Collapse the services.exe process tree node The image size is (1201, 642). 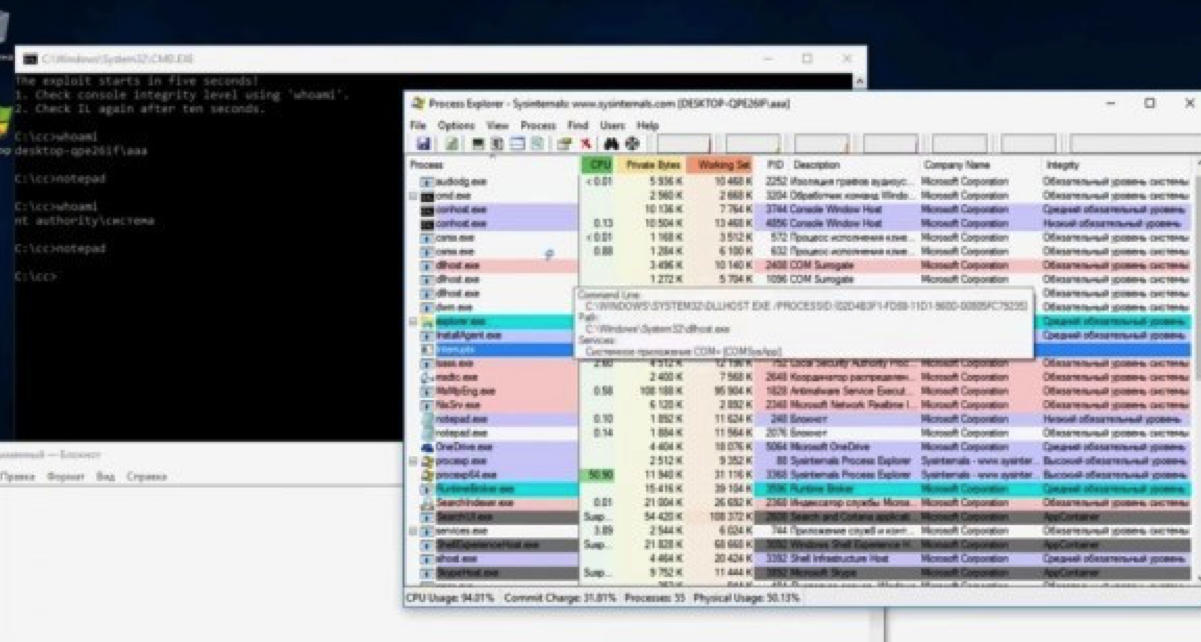414,530
